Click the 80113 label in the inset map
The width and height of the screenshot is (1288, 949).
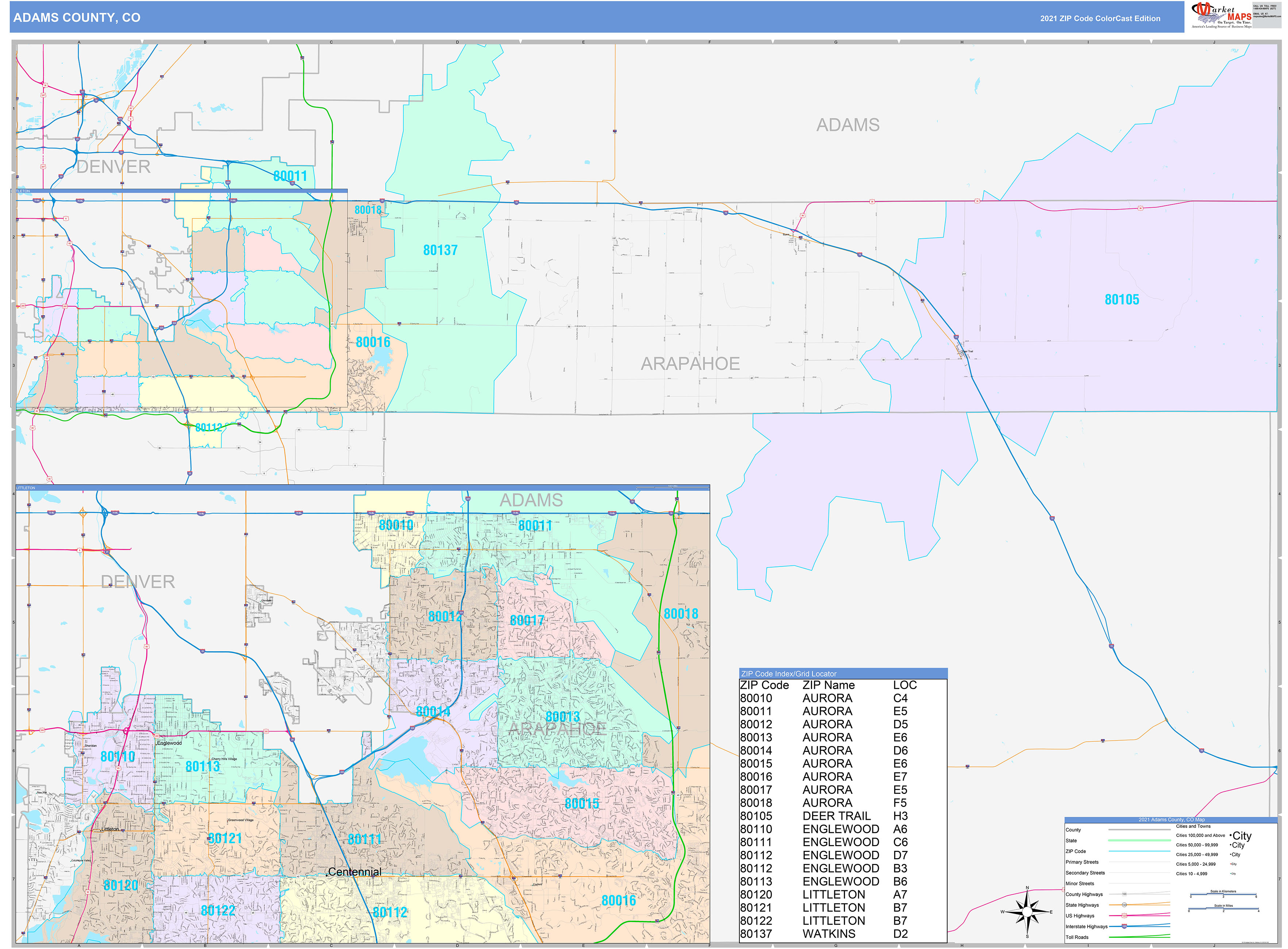[203, 766]
